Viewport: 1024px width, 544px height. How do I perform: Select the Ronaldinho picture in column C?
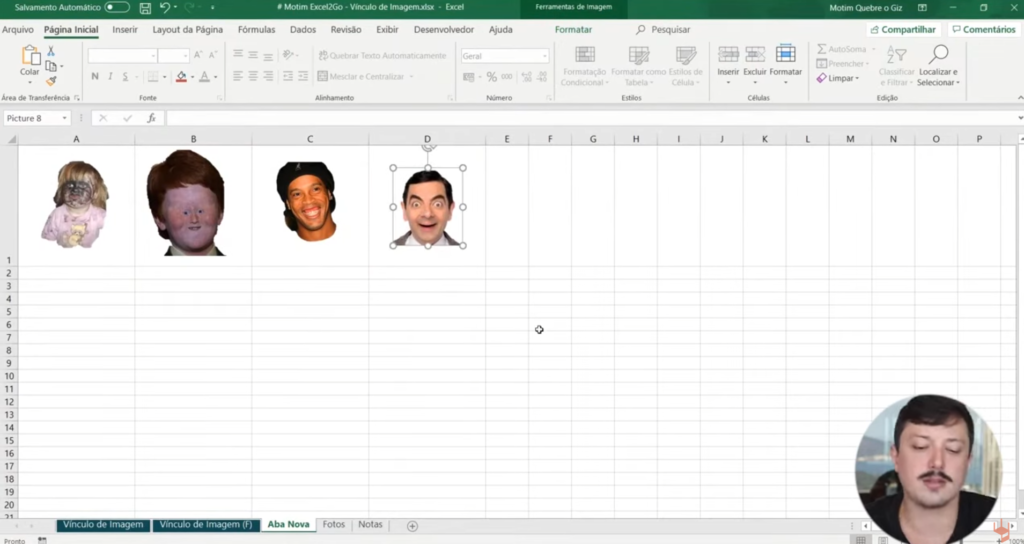pyautogui.click(x=306, y=201)
